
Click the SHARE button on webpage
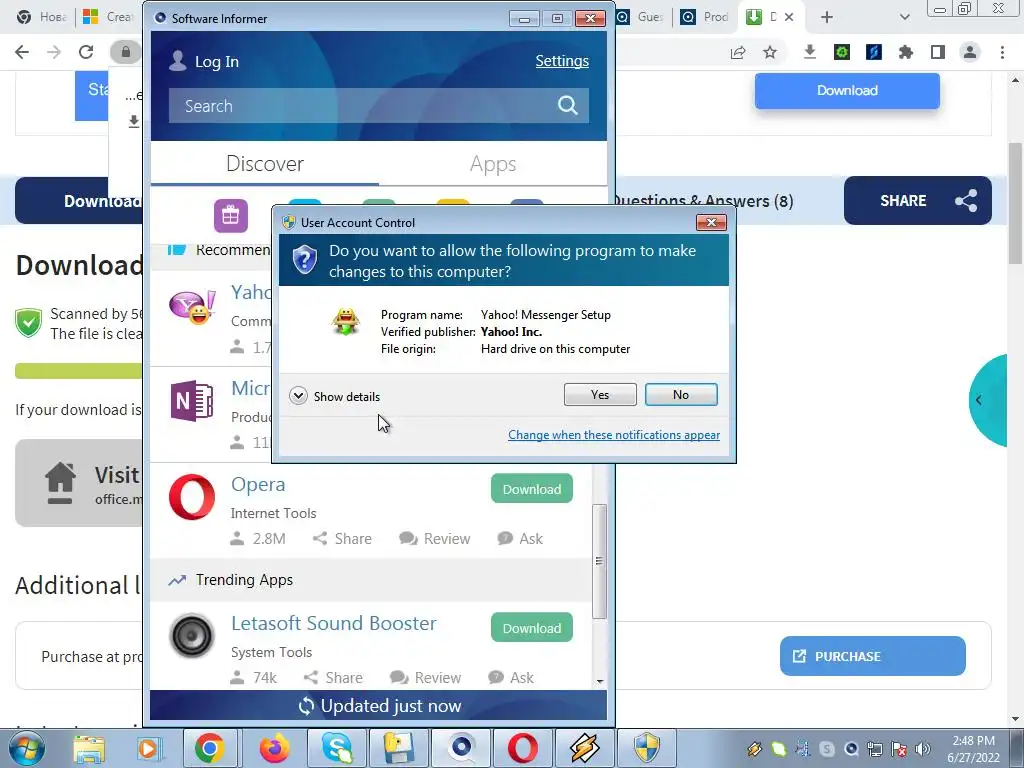pos(918,200)
